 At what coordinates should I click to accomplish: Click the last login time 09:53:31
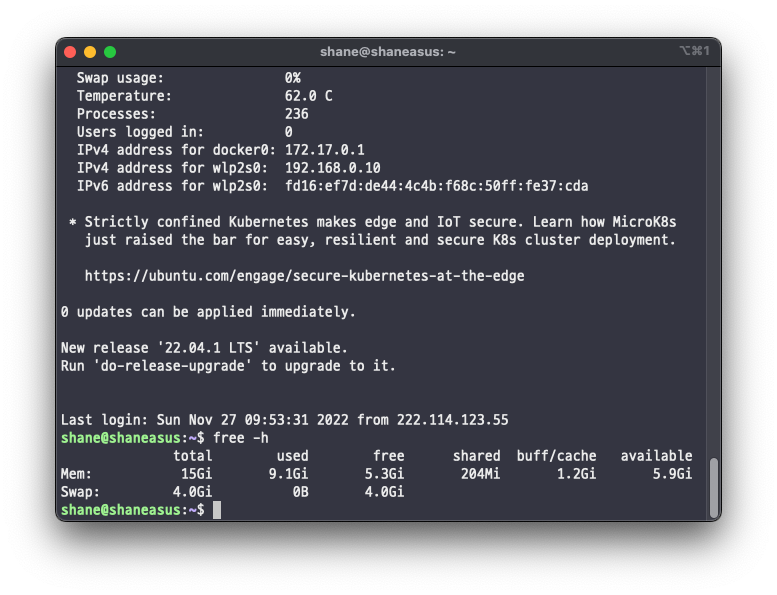pos(277,420)
